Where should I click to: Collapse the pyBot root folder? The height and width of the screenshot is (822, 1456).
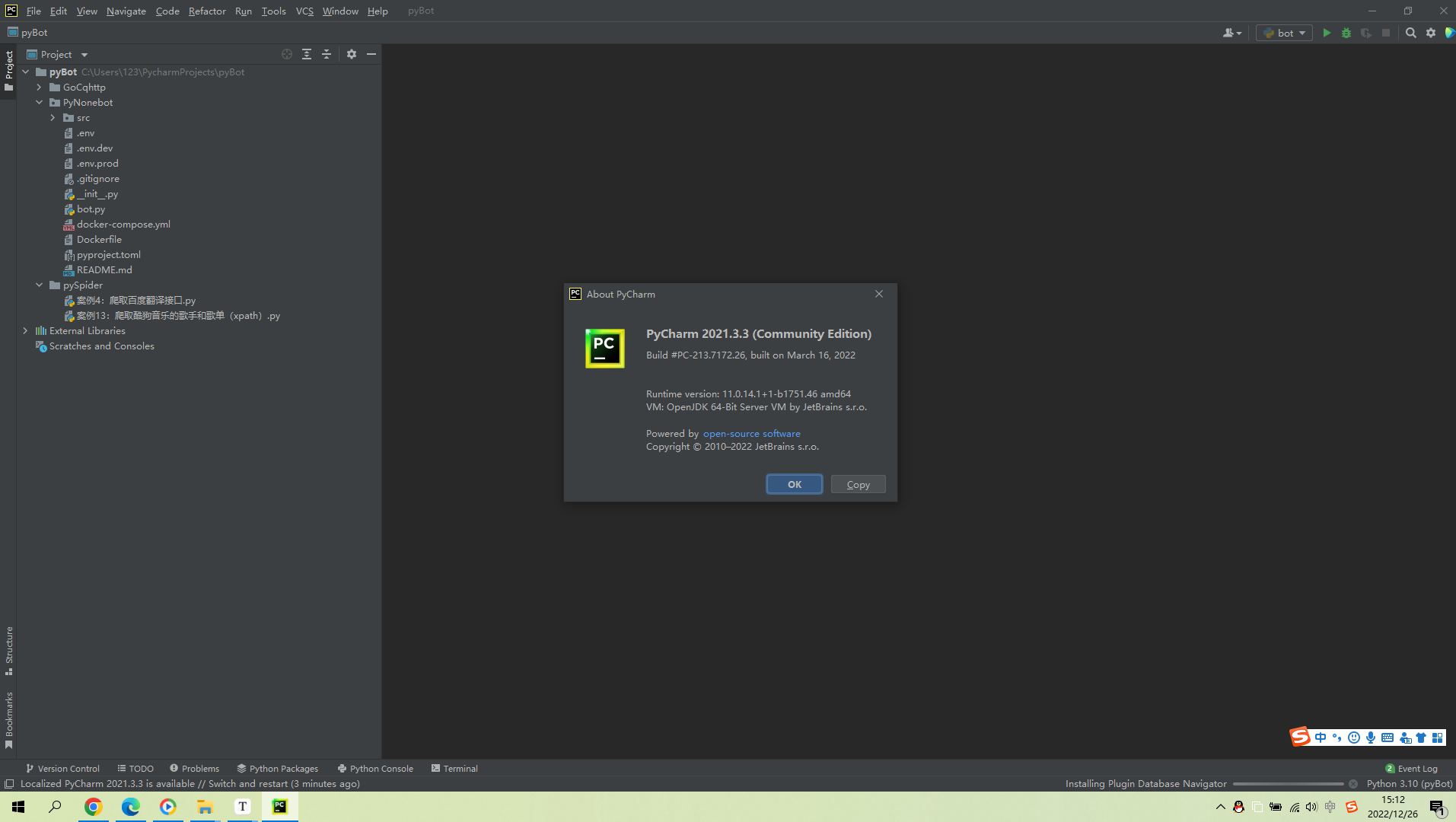tap(26, 72)
